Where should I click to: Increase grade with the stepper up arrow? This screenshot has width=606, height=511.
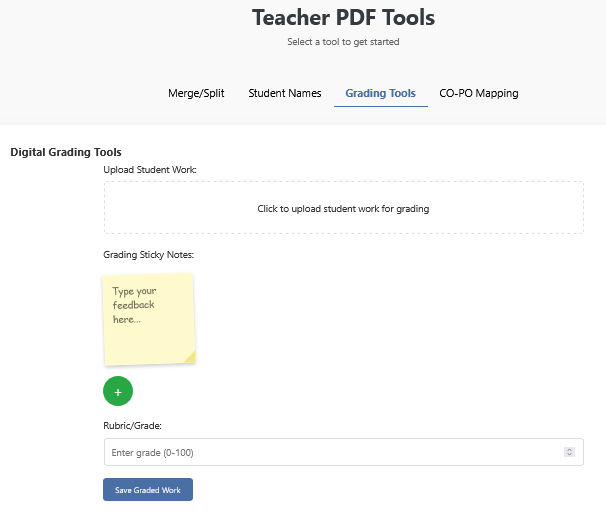pos(569,449)
